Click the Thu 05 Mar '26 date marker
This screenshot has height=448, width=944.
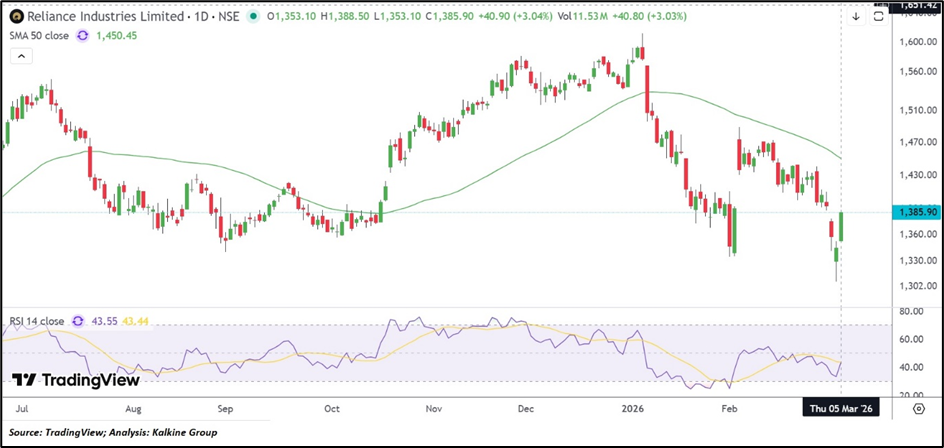[x=841, y=409]
